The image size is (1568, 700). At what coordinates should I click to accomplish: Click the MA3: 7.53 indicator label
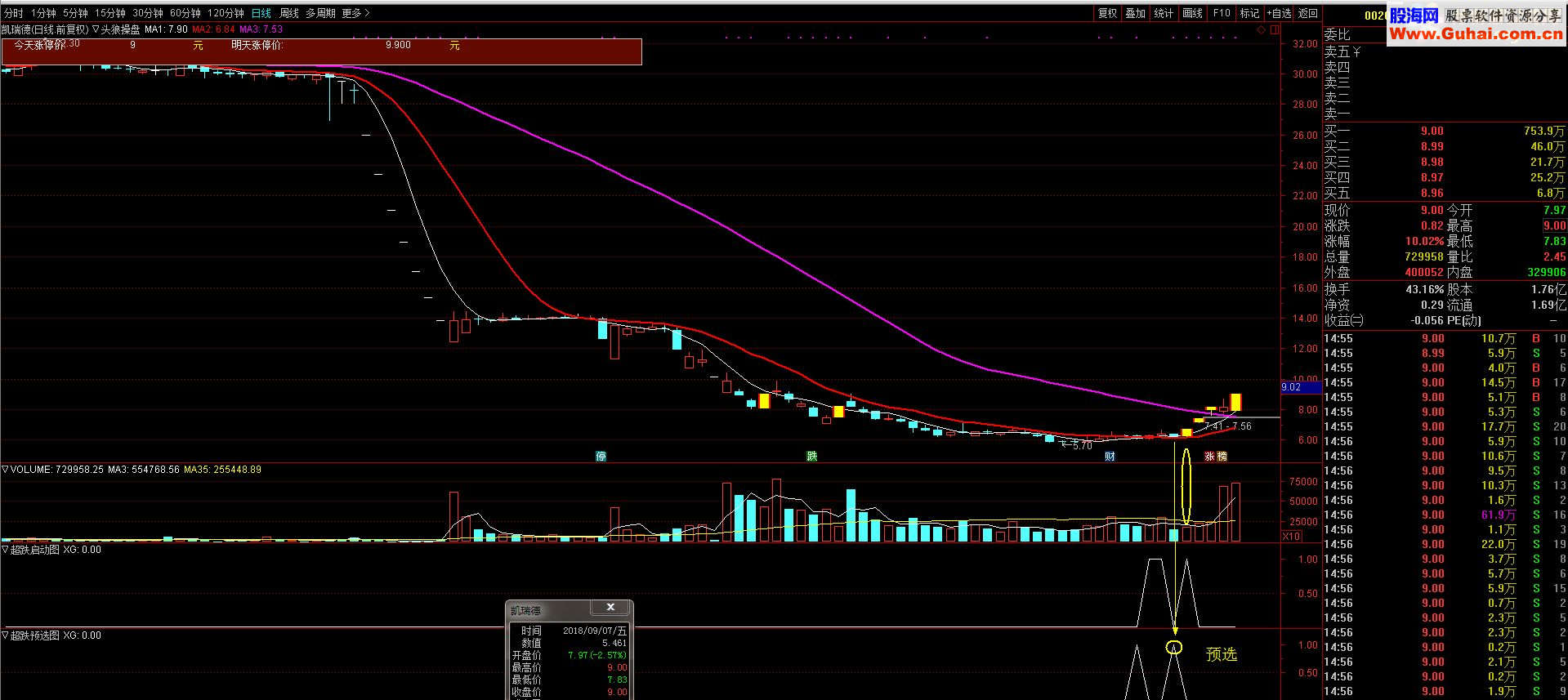coord(261,29)
